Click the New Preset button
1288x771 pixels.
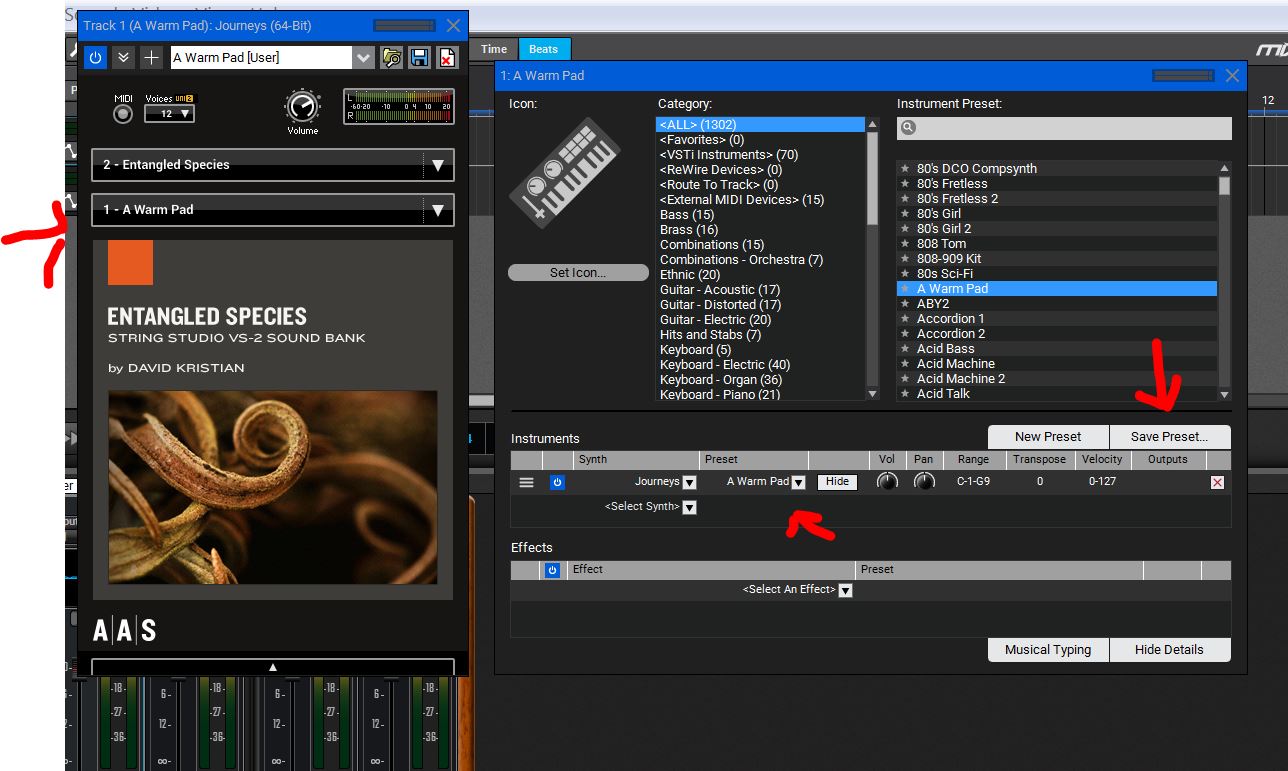(x=1048, y=437)
